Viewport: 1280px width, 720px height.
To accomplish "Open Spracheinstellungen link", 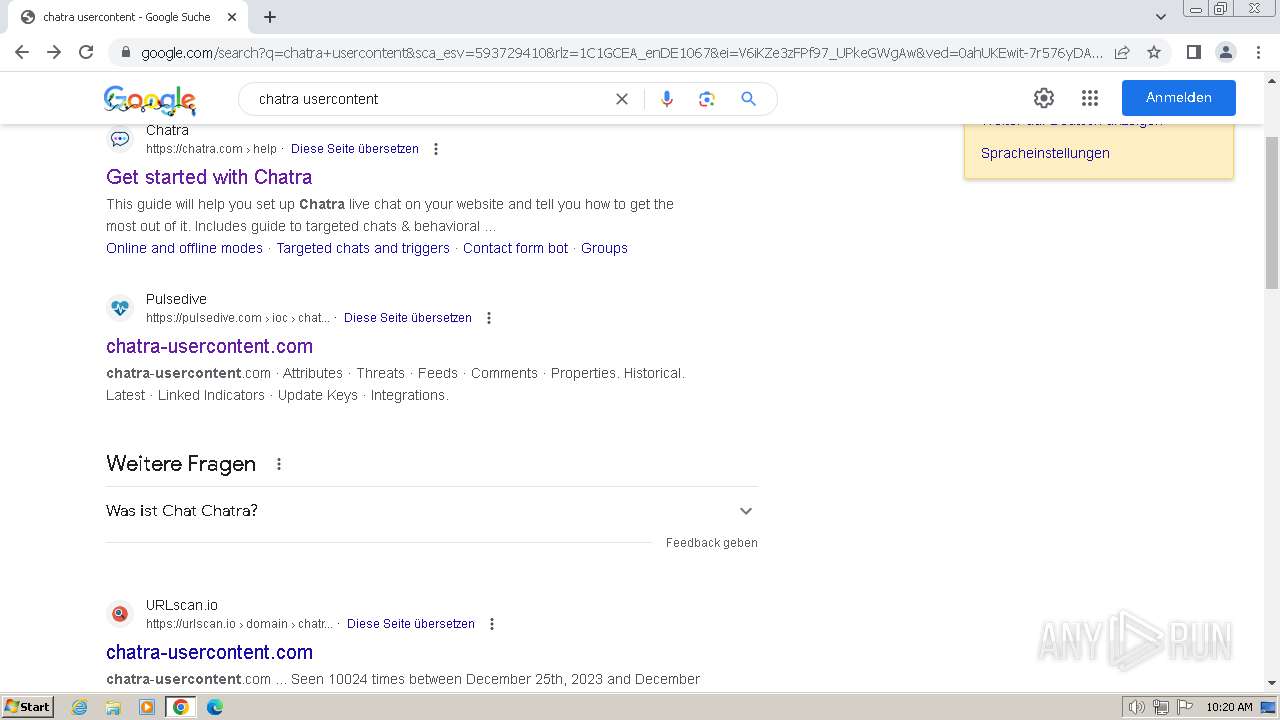I will [x=1045, y=153].
